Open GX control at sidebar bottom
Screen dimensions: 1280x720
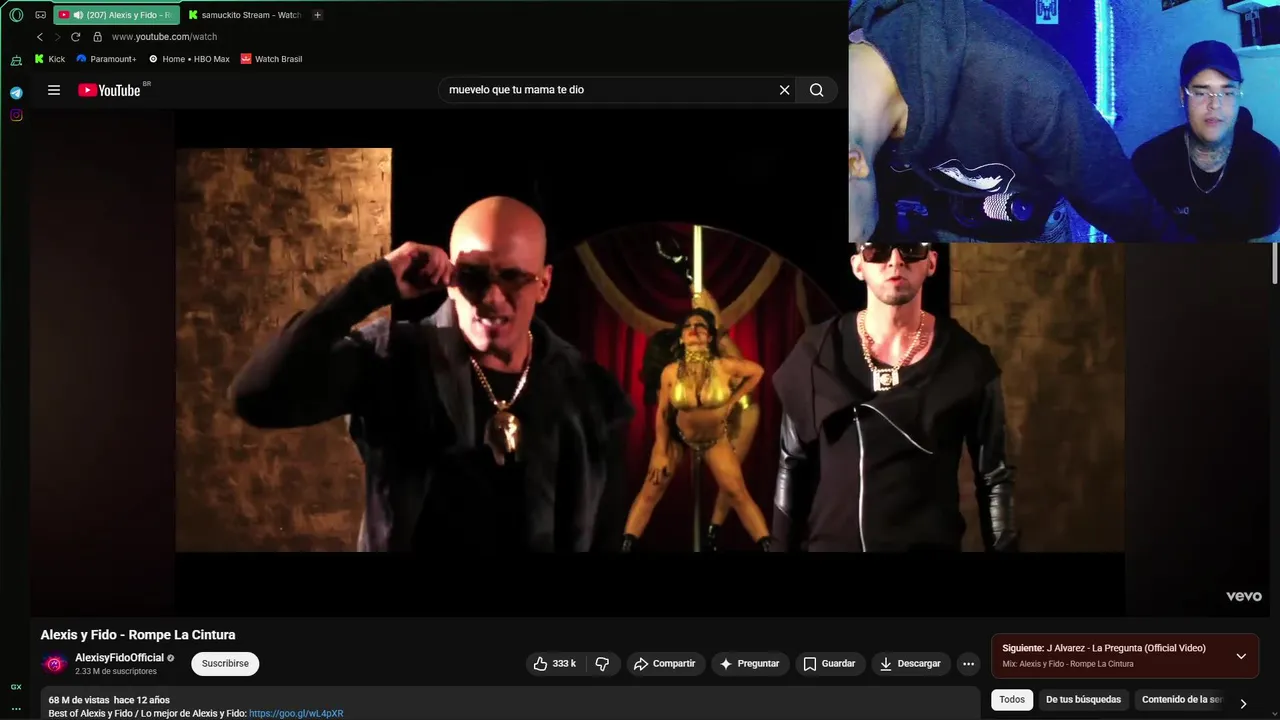16,687
